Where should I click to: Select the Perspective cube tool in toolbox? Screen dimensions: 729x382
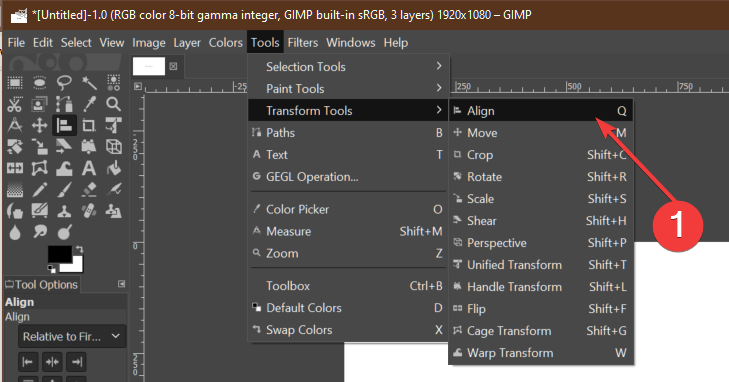pyautogui.click(x=113, y=147)
